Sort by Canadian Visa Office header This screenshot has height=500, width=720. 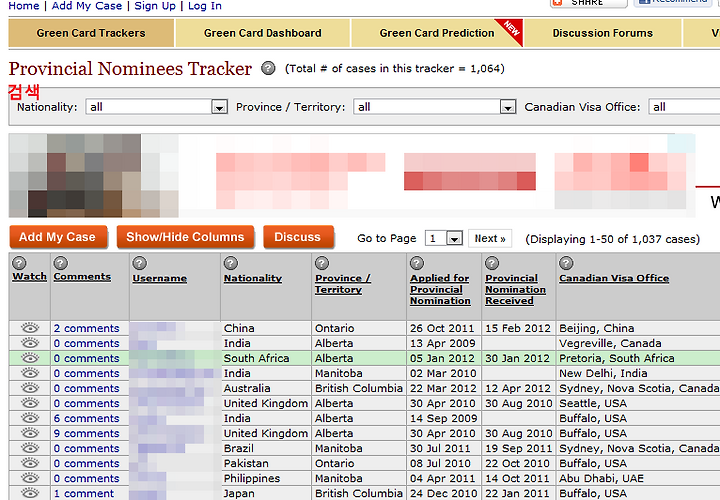click(x=614, y=278)
